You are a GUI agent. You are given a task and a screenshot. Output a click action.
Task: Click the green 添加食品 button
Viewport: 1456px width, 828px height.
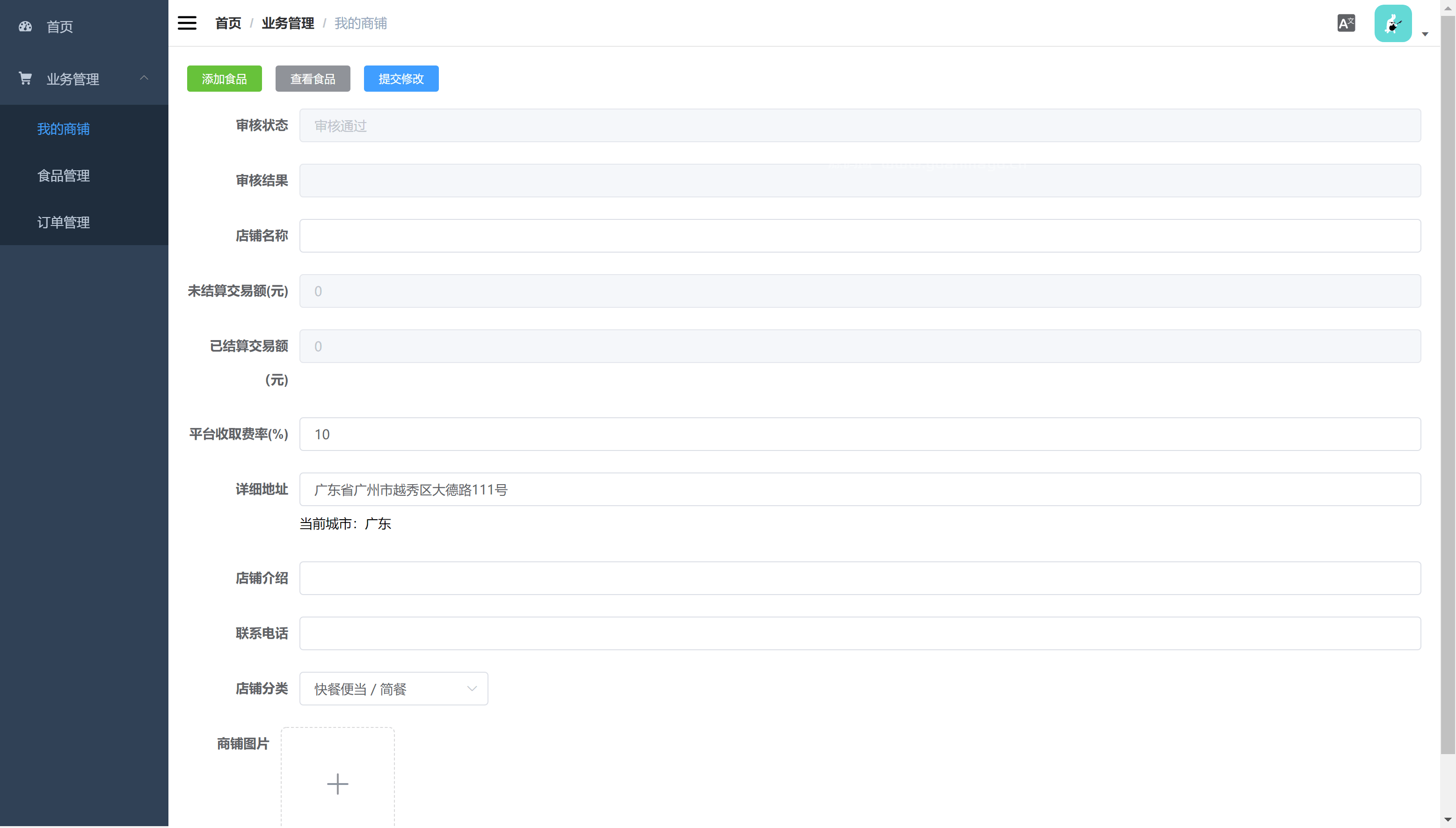tap(224, 79)
